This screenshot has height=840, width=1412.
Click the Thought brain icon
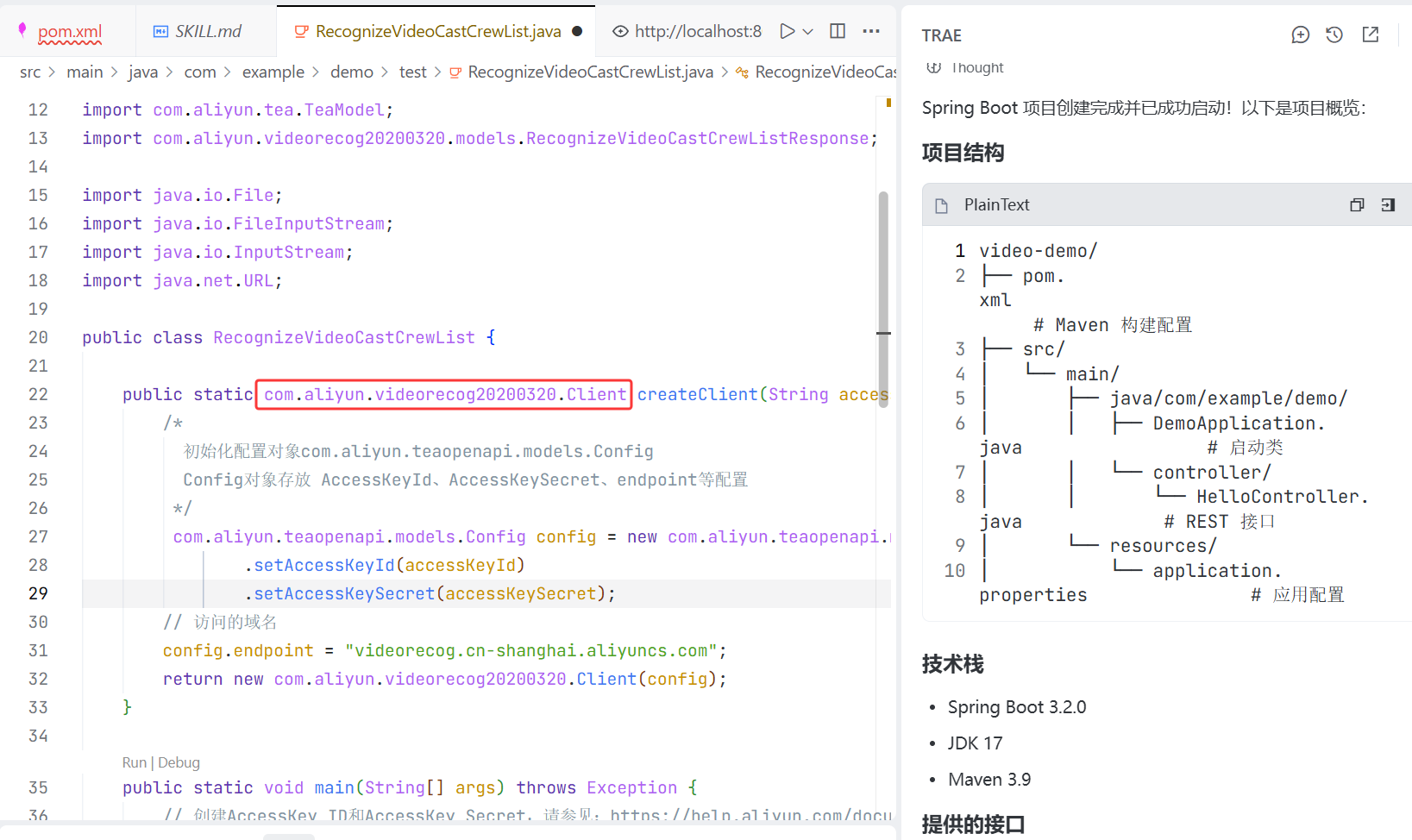[933, 66]
